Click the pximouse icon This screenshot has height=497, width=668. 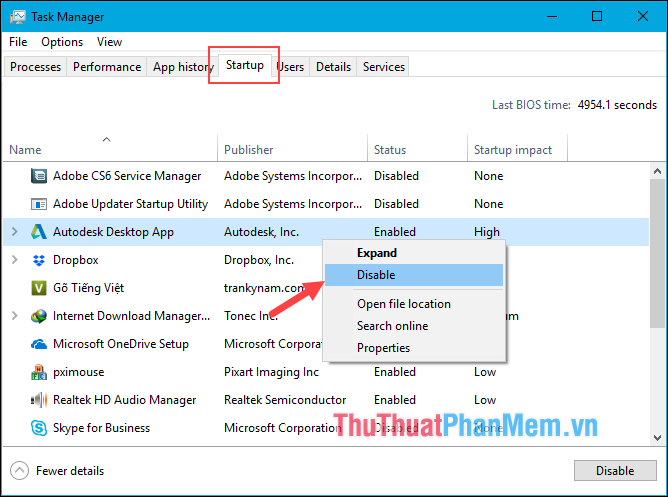[39, 372]
